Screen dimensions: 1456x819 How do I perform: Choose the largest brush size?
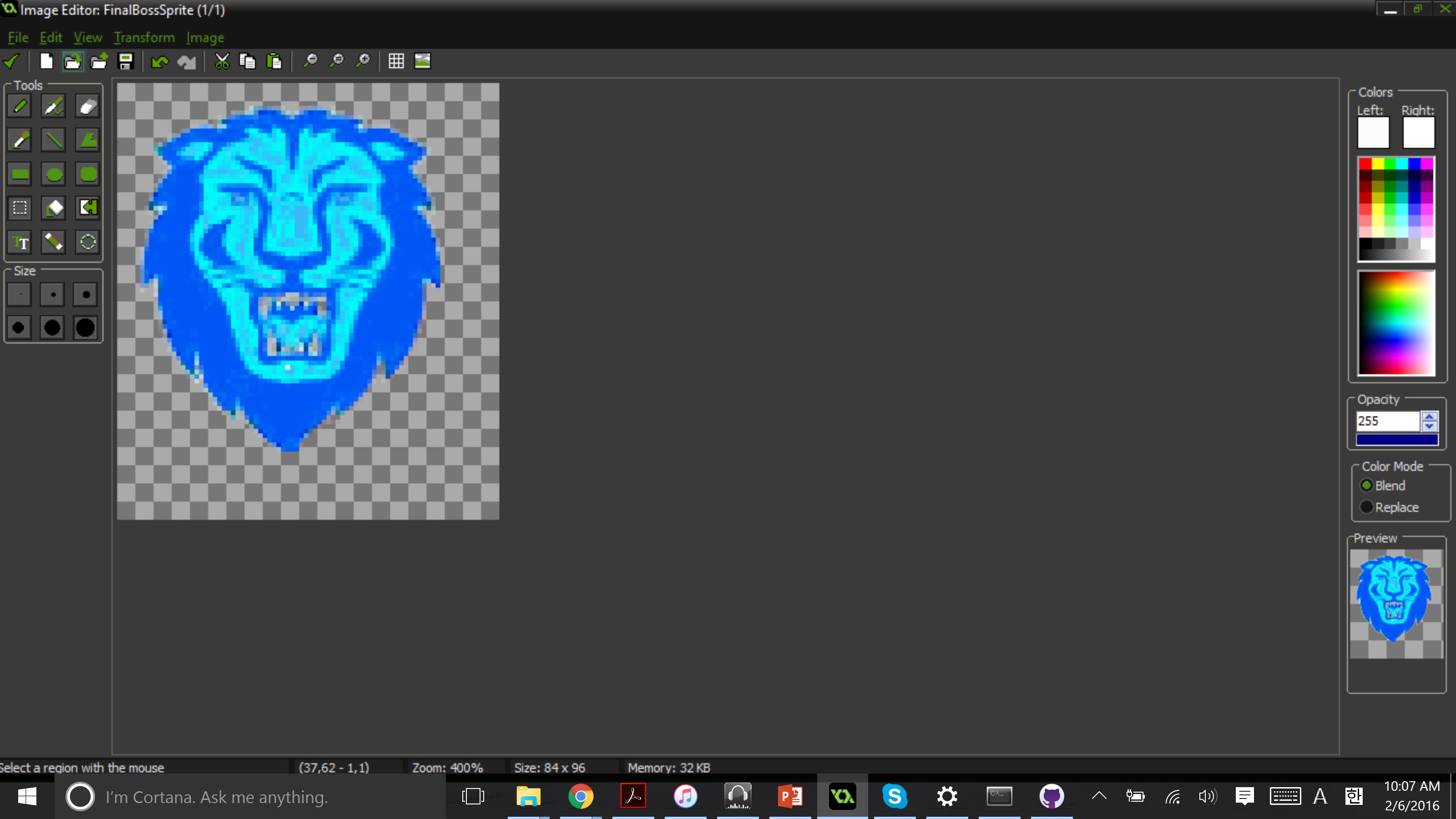(86, 328)
